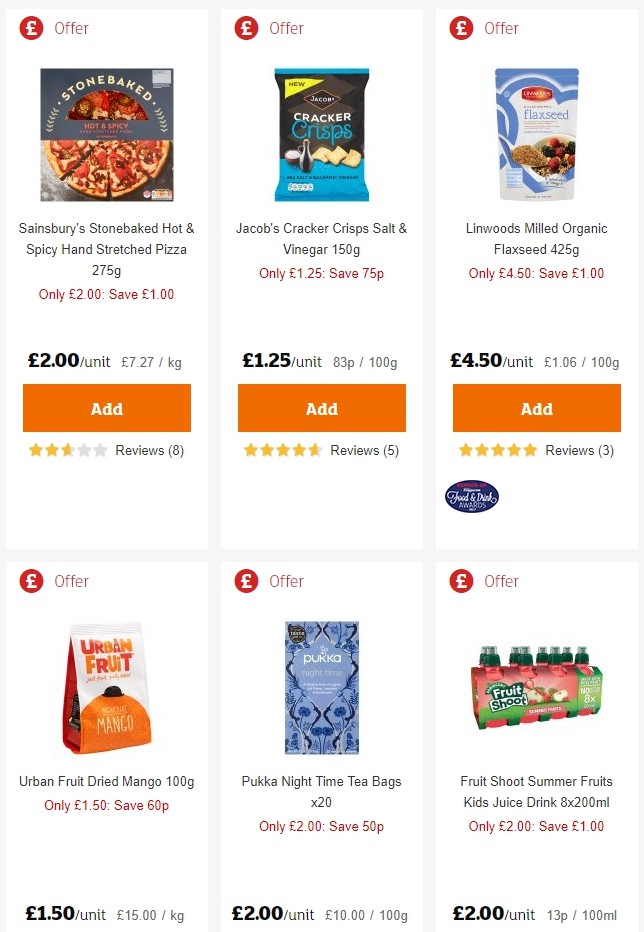
Task: Click the Offer icon above Linwoods Flaxseed
Action: point(460,28)
